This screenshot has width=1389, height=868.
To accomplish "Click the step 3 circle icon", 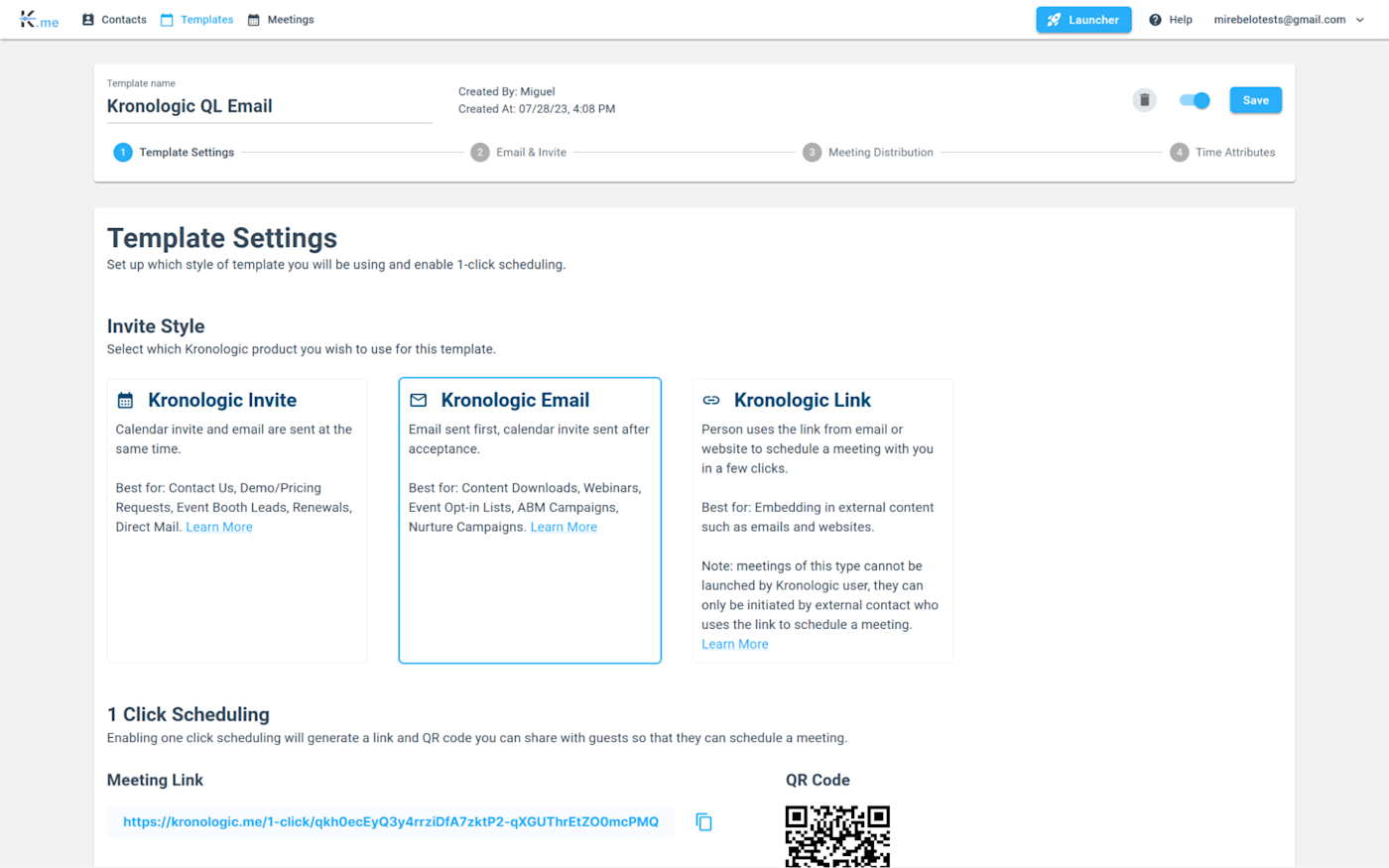I will coord(812,153).
